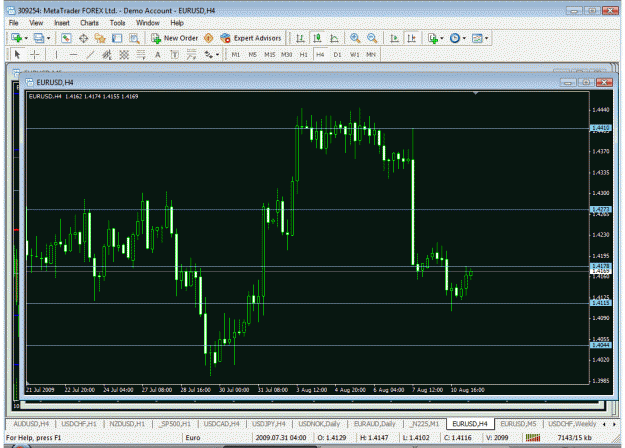Select the Andrews Pitchfork lines tool
Viewport: 625px width, 448px height.
click(x=192, y=55)
